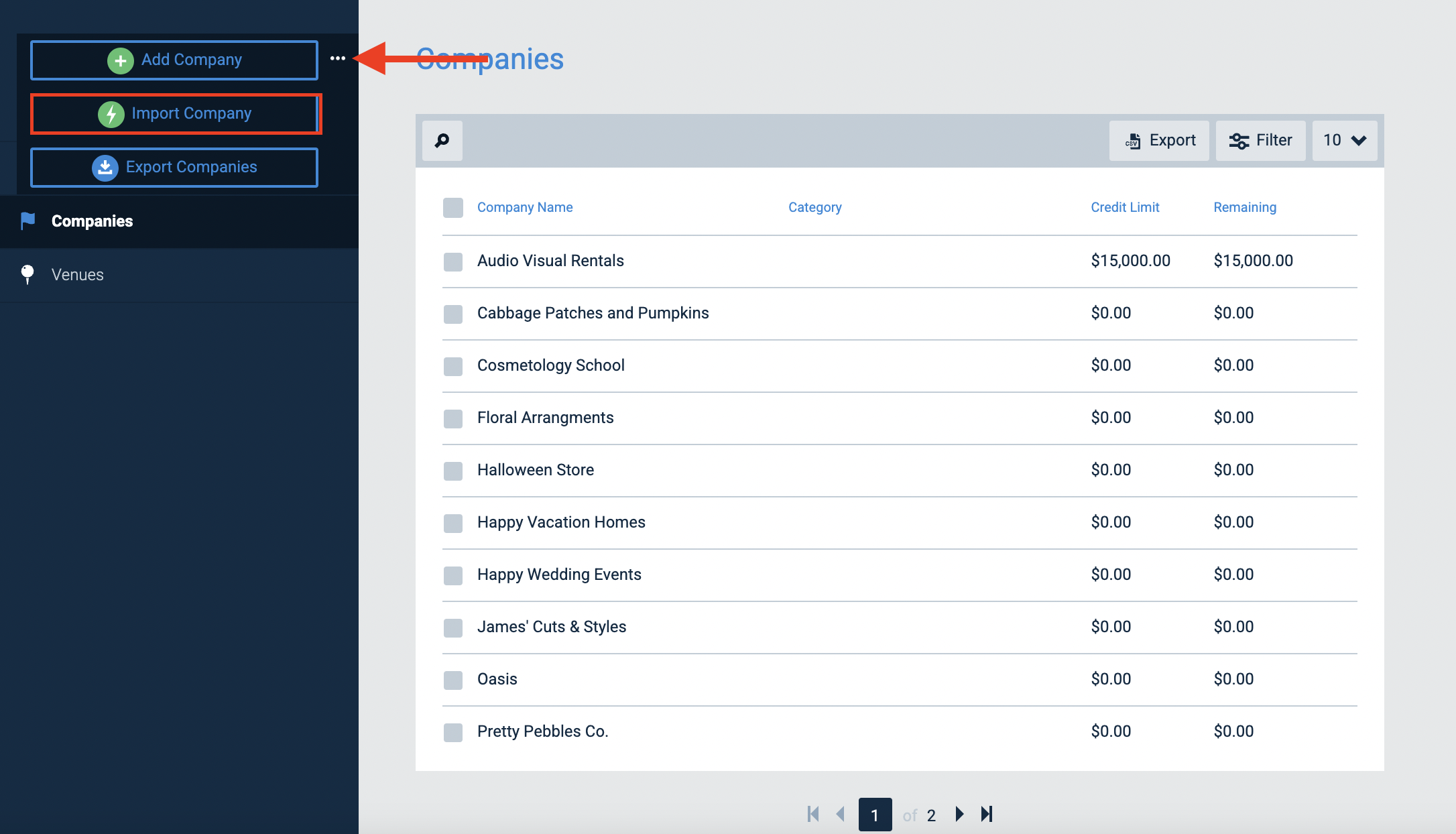The image size is (1456, 834).
Task: Check the James' Cuts & Styles checkbox
Action: [x=453, y=628]
